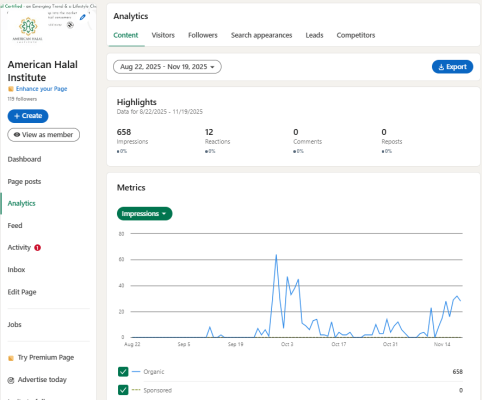Click the eye icon in View as member
Viewport: 482px width, 400px height.
(17, 135)
